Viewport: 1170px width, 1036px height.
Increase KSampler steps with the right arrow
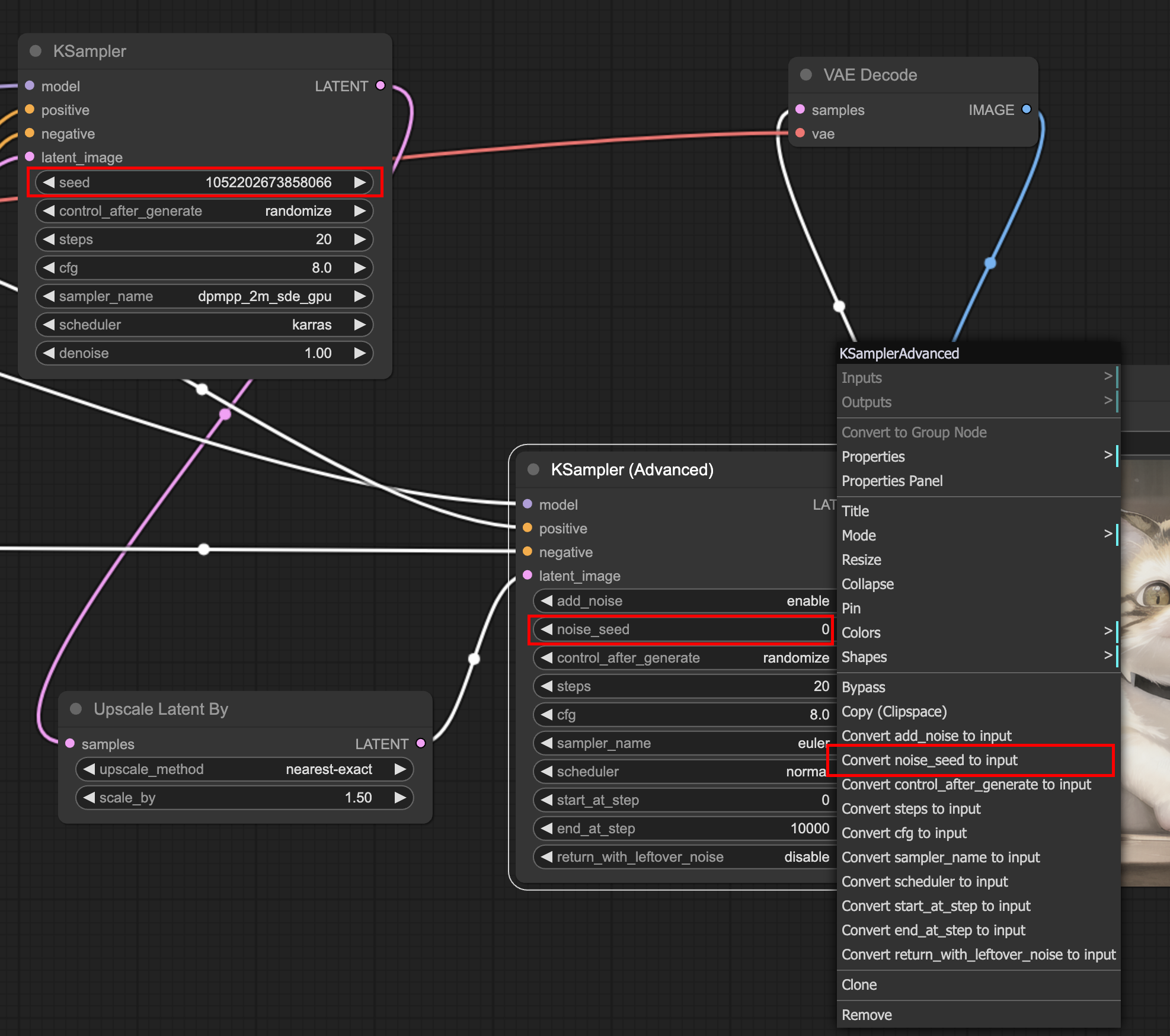[359, 239]
